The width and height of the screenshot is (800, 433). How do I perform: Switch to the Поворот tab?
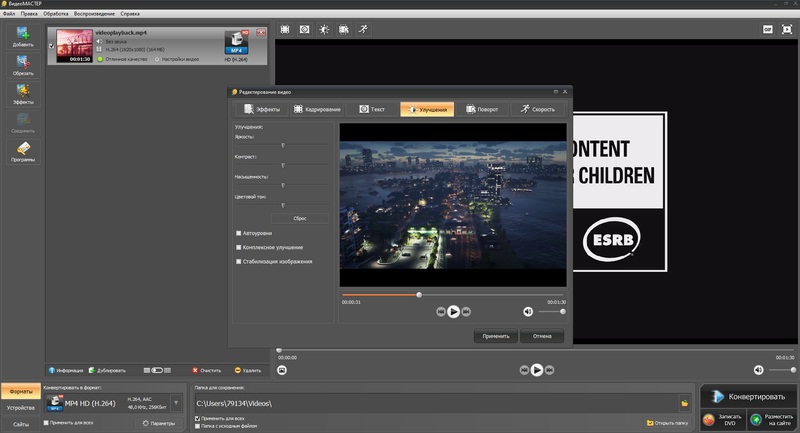482,109
